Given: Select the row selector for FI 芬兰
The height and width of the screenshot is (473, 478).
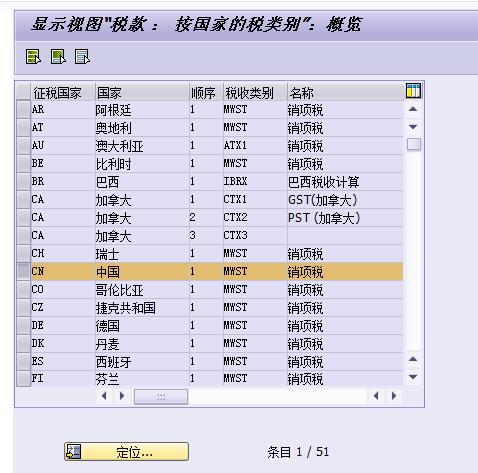Looking at the screenshot, I should coord(23,379).
